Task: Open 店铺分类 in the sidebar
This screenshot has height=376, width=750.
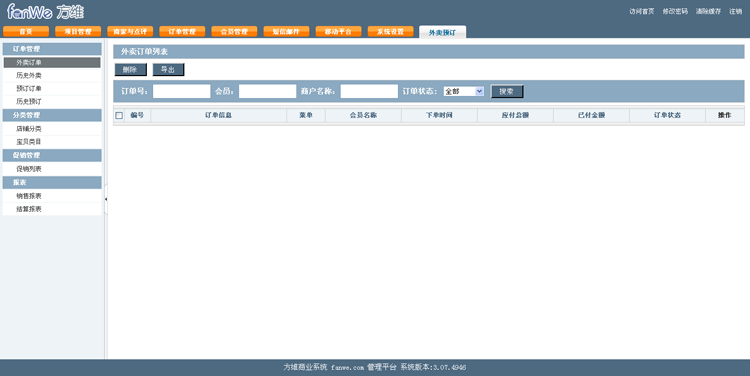Action: 52,129
